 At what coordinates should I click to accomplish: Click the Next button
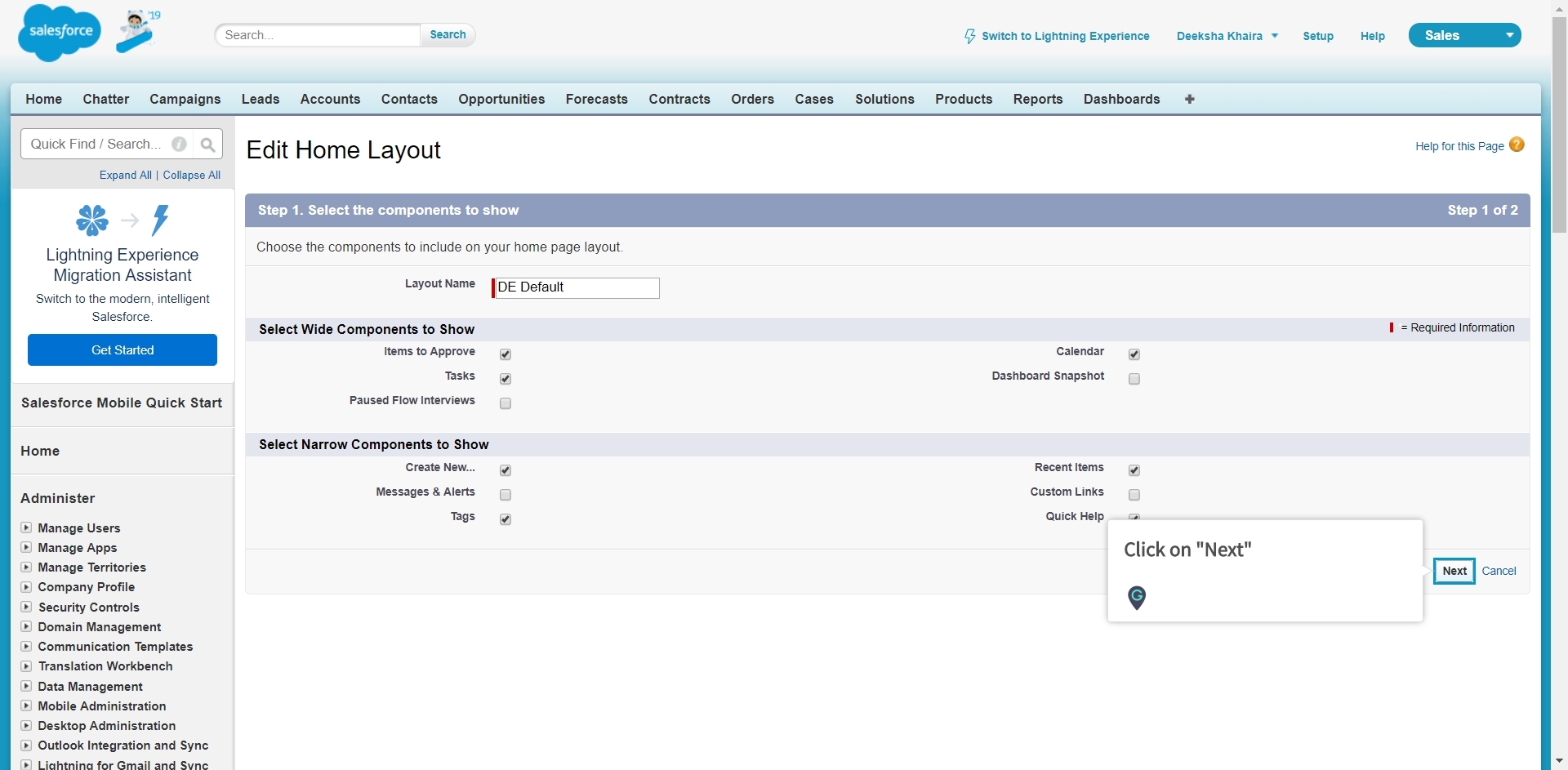coord(1454,571)
